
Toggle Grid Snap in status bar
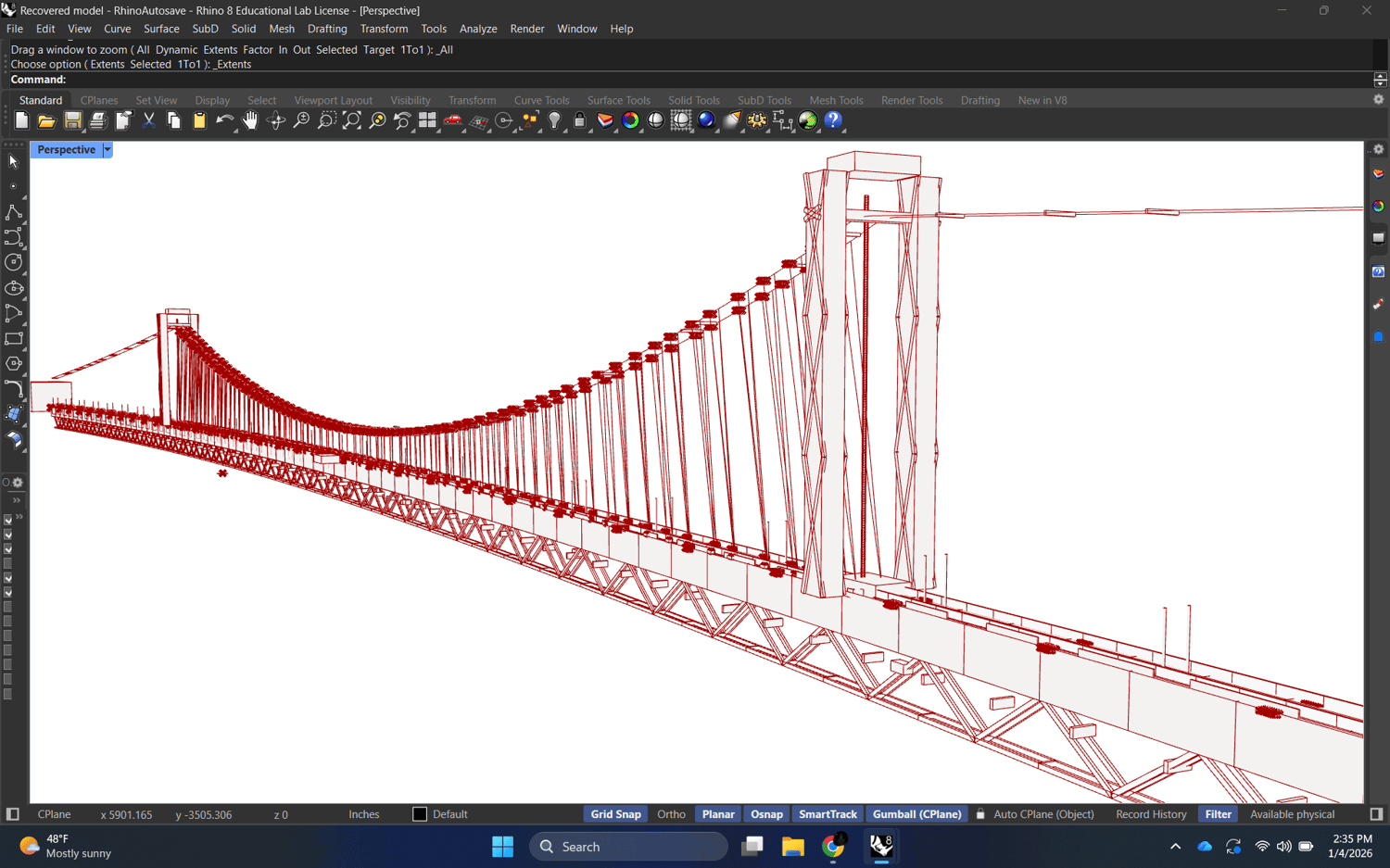coord(615,814)
